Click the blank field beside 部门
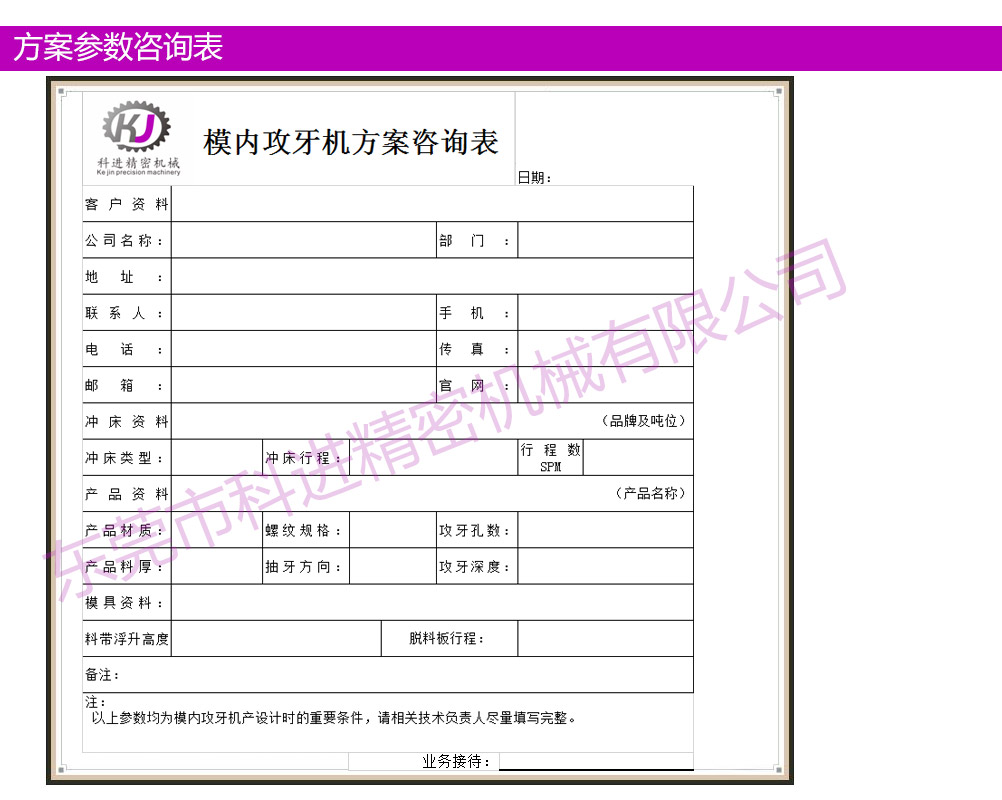 pyautogui.click(x=605, y=240)
